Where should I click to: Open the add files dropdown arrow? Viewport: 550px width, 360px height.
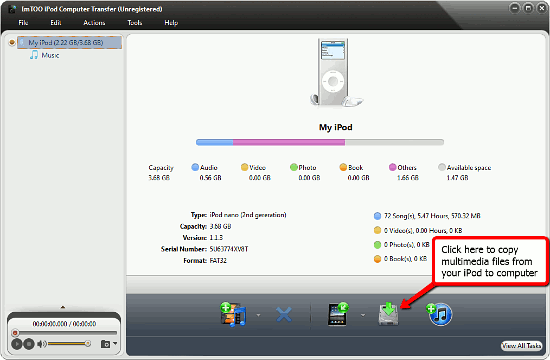pyautogui.click(x=259, y=315)
